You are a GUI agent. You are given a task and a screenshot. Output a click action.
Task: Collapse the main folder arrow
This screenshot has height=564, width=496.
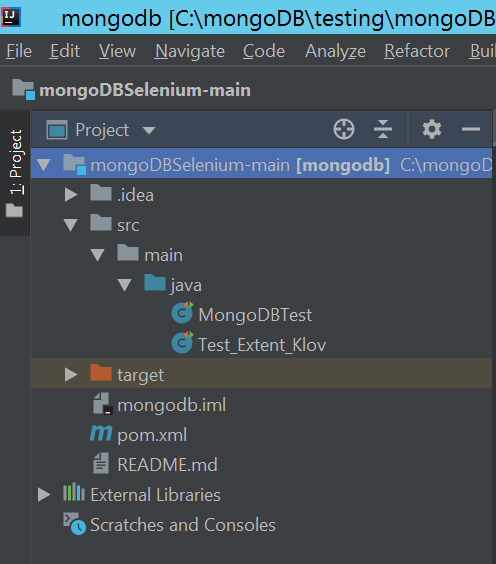[97, 255]
